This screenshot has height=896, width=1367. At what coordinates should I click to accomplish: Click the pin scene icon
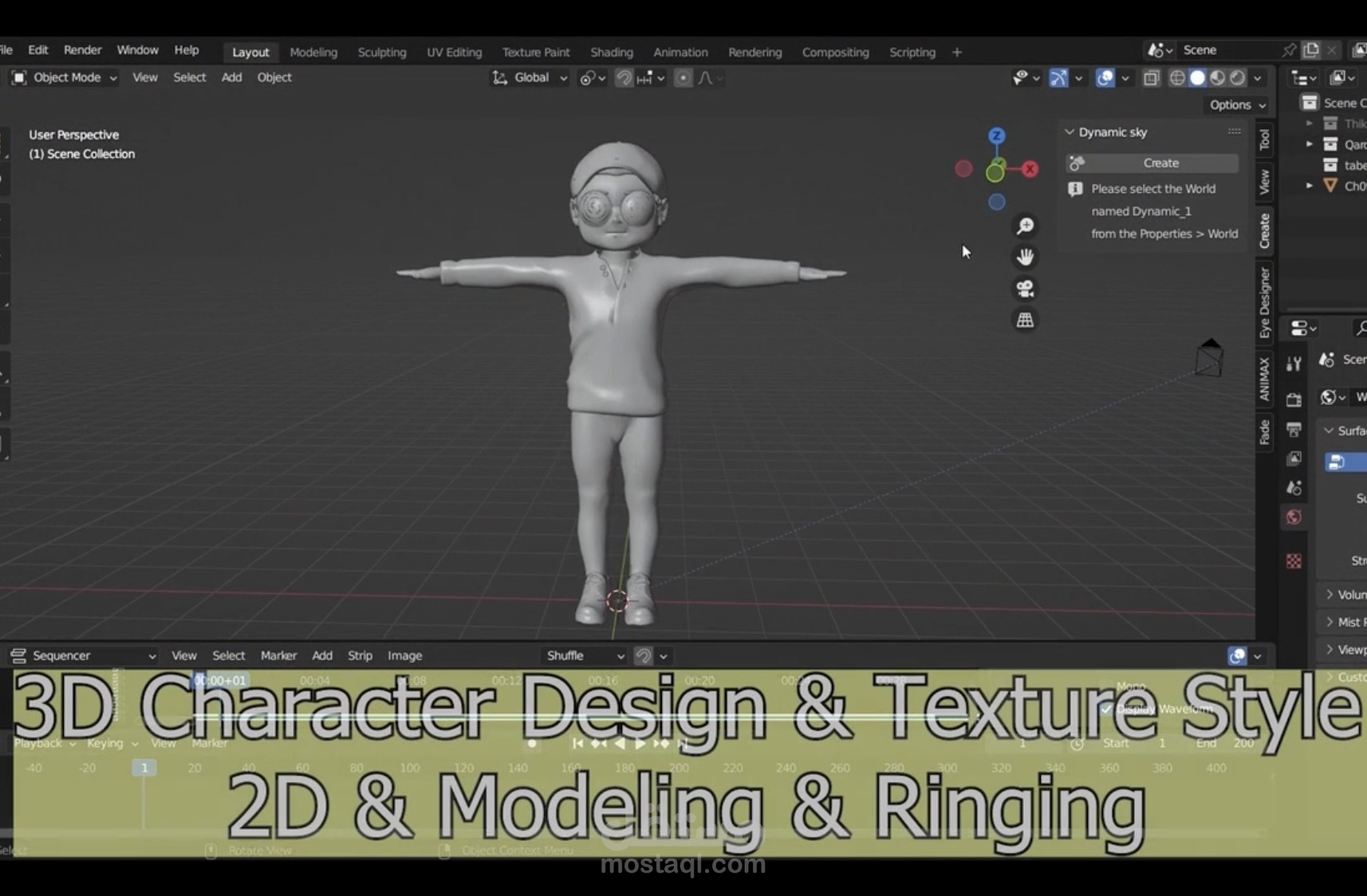(1289, 50)
